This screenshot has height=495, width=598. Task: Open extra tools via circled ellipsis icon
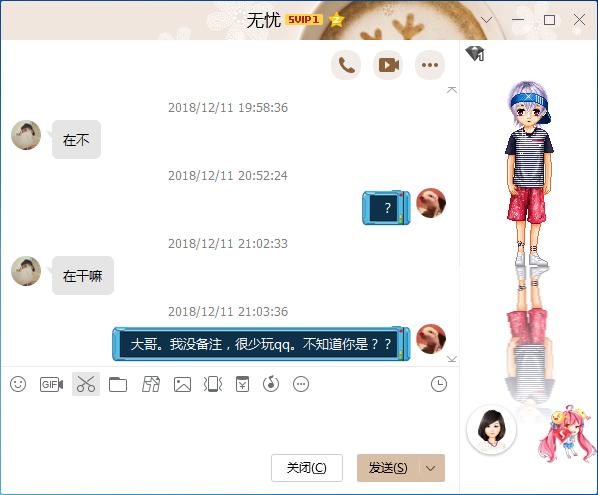click(x=301, y=384)
